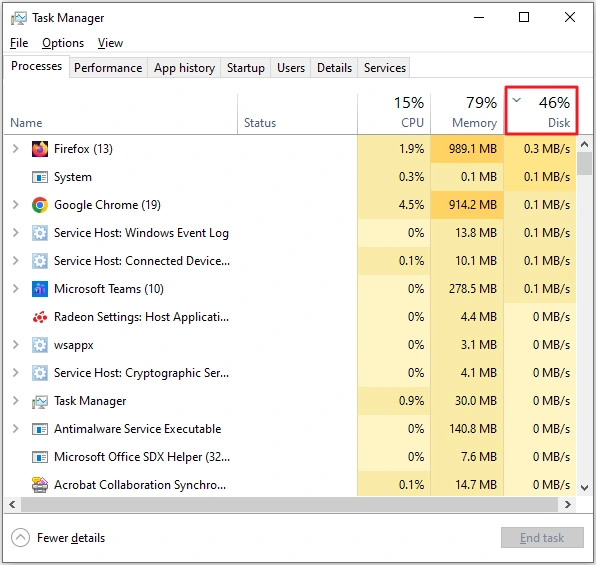The image size is (596, 565).
Task: Expand Service Host: Cryptographic Services row
Action: (x=15, y=373)
